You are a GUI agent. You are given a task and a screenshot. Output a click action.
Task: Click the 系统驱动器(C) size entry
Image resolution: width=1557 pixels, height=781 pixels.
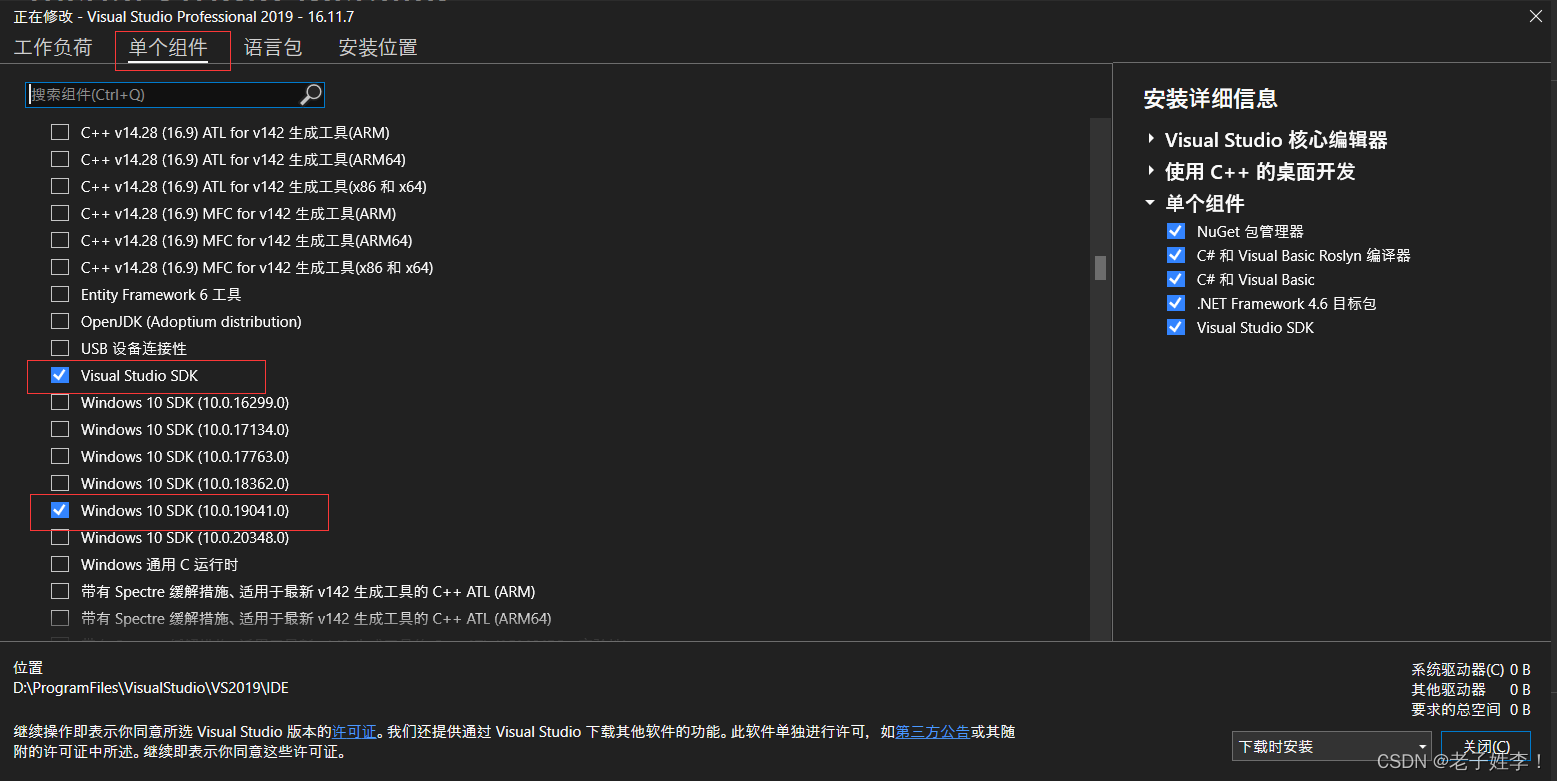point(1470,669)
